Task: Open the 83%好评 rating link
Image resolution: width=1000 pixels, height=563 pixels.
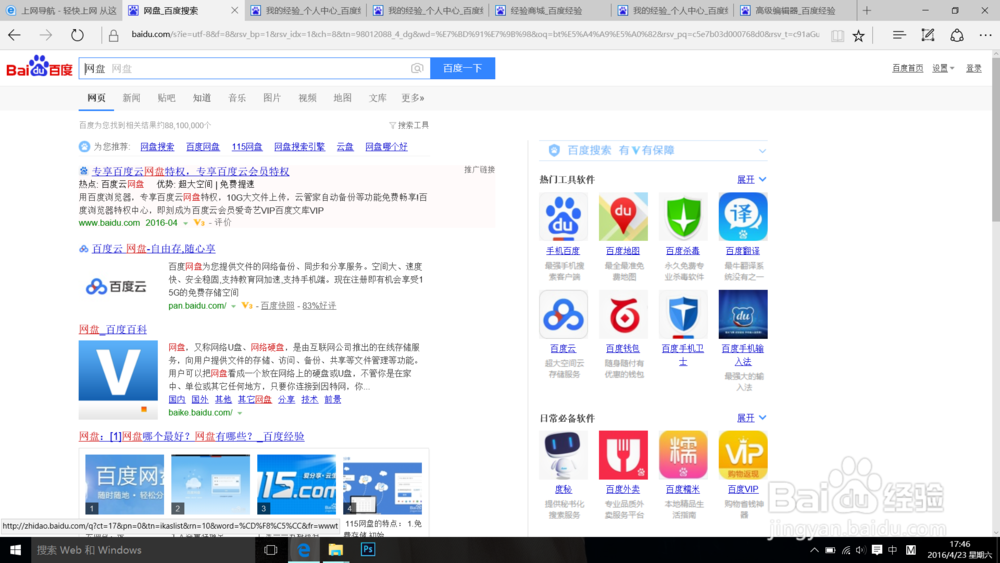Action: point(319,306)
